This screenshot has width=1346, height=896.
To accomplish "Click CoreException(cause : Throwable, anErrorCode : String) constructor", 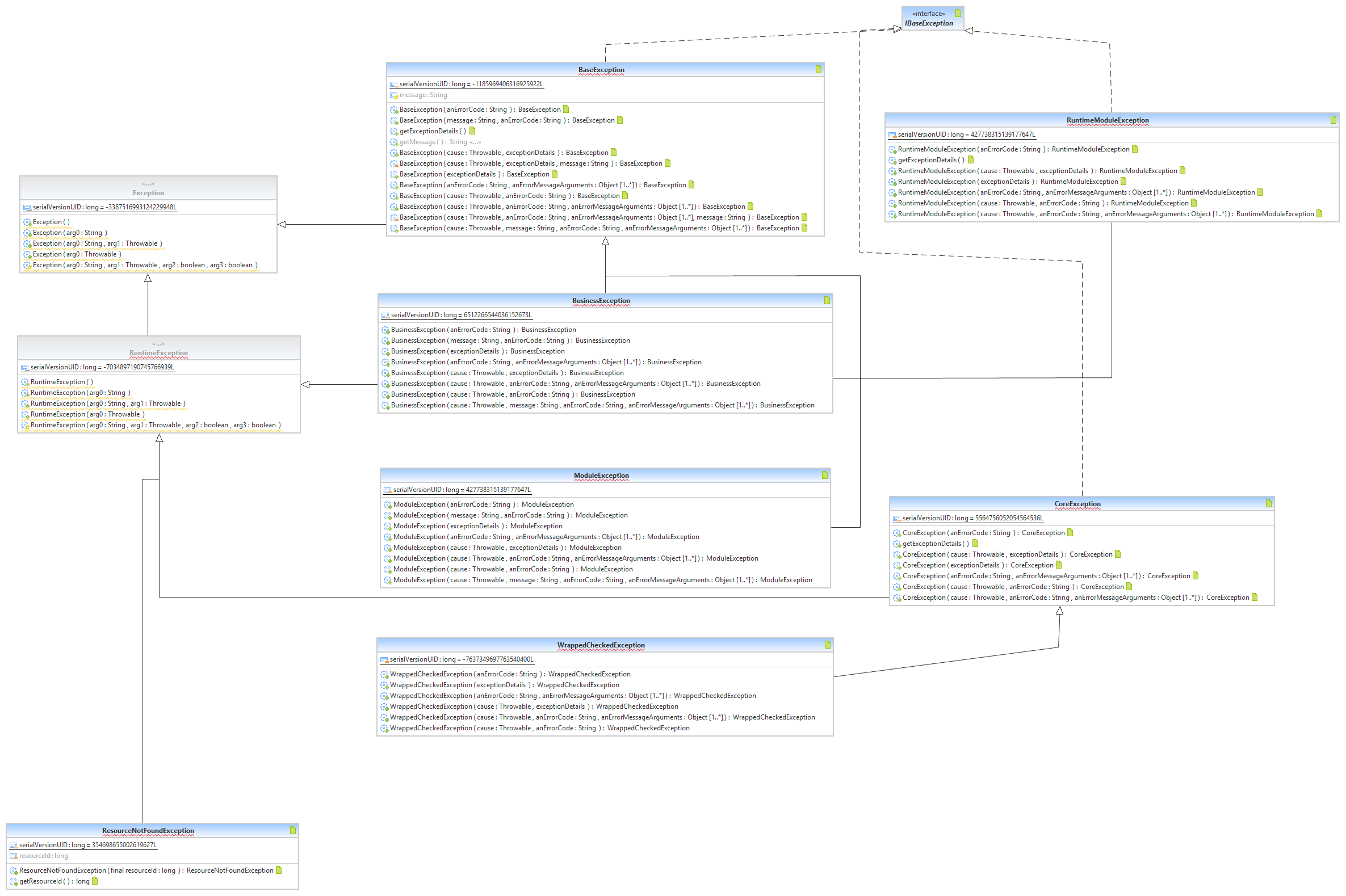I will pos(1013,587).
